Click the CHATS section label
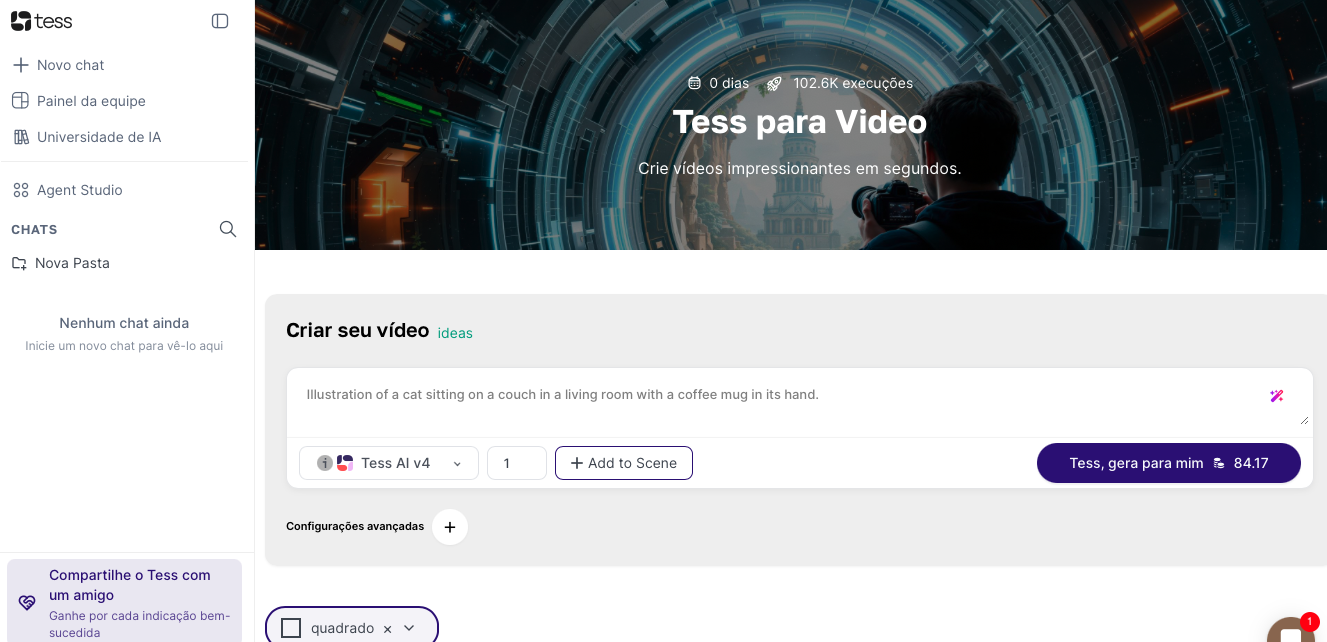Screen dimensions: 1327x642 point(34,230)
